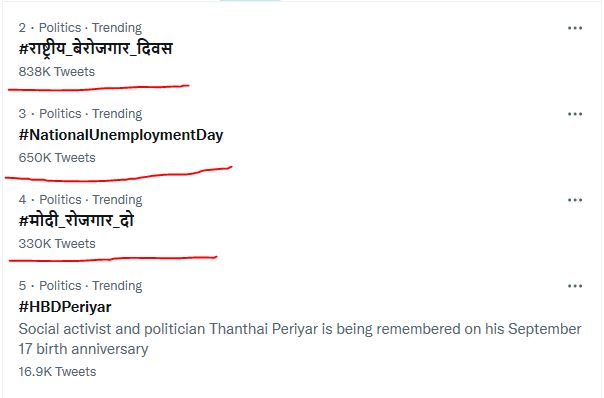604x398 pixels.
Task: Click "Politics" label in the rank 3 trend
Action: pyautogui.click(x=60, y=114)
